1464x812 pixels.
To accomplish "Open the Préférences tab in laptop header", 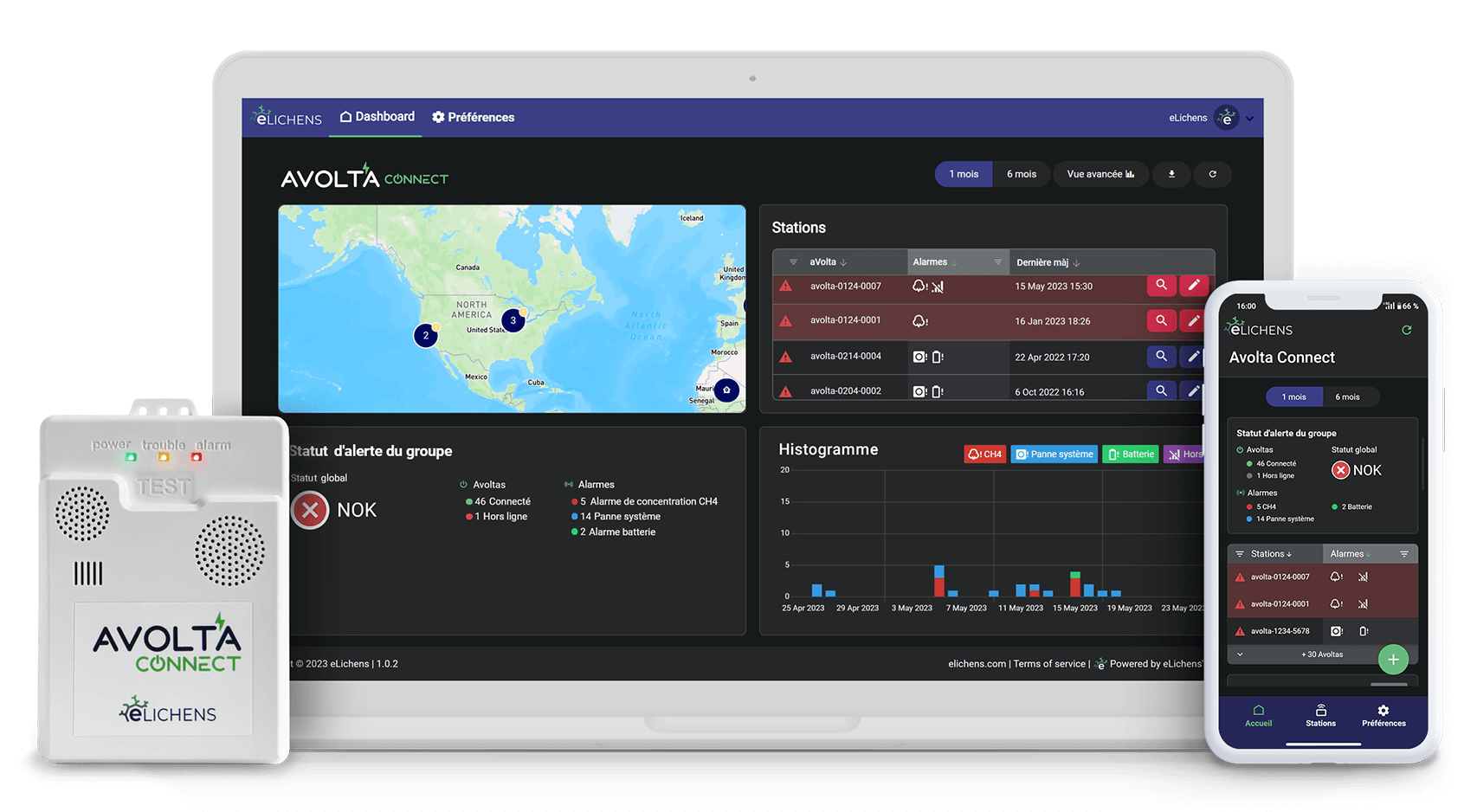I will pyautogui.click(x=473, y=117).
